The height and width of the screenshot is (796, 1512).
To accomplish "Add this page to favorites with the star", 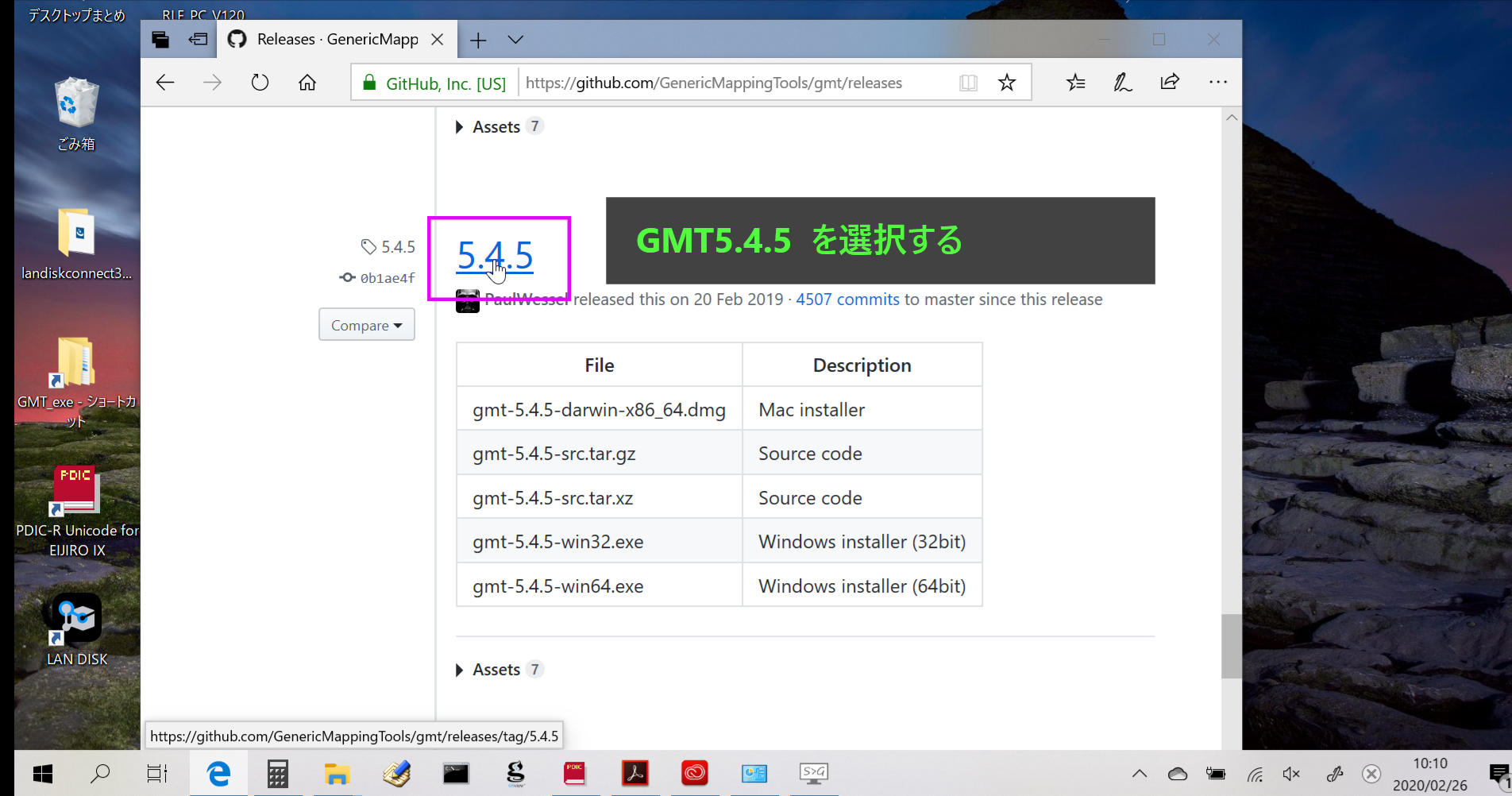I will (1007, 82).
